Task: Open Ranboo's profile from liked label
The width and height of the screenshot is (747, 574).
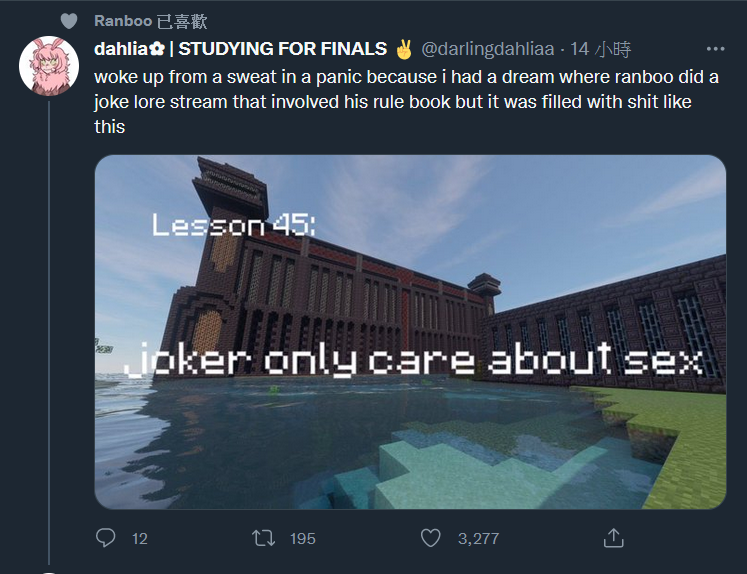Action: tap(123, 21)
